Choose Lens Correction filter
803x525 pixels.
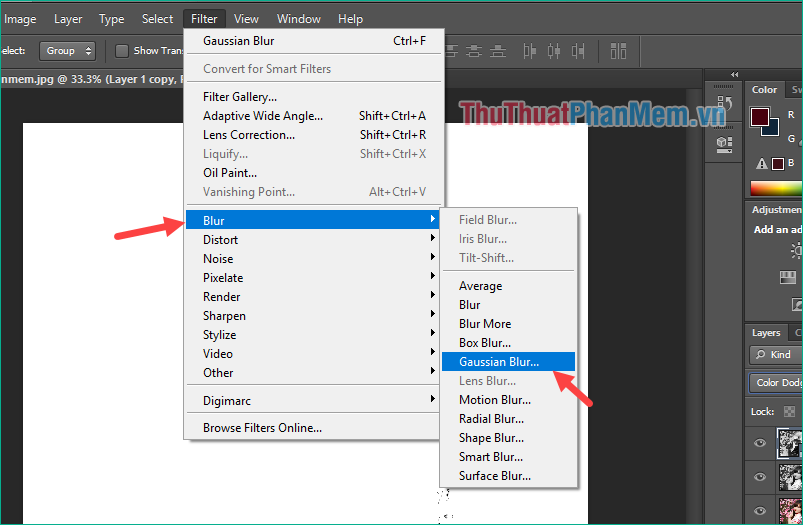314,135
